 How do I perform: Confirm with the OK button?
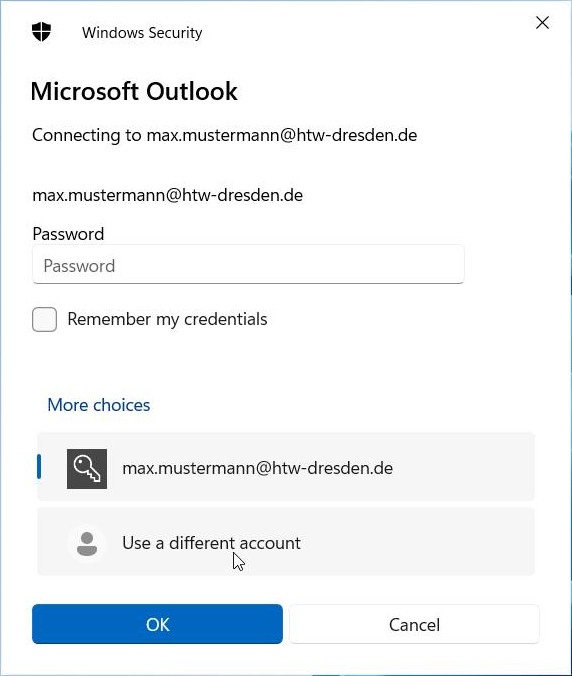pos(157,624)
